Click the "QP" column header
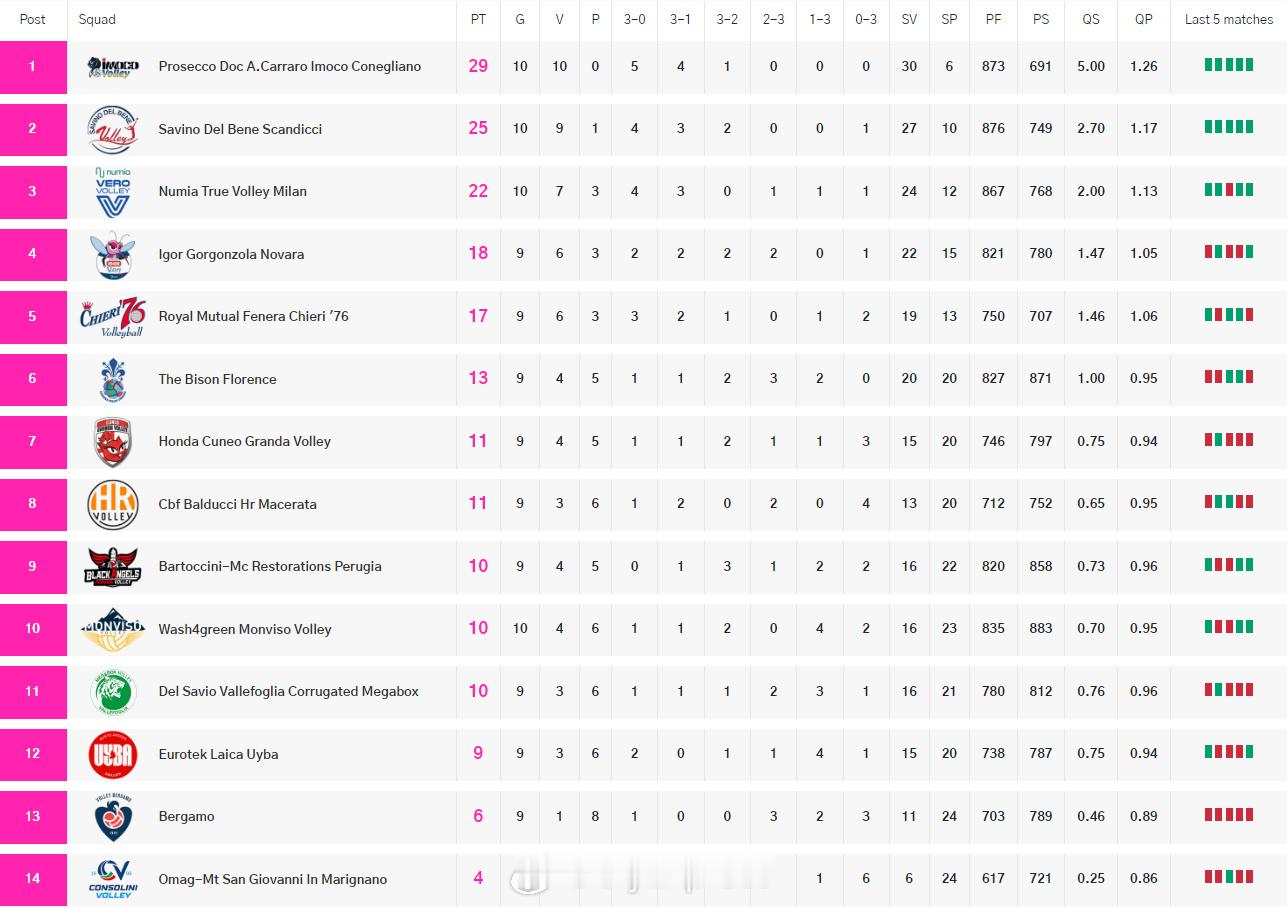The width and height of the screenshot is (1287, 908). tap(1144, 19)
